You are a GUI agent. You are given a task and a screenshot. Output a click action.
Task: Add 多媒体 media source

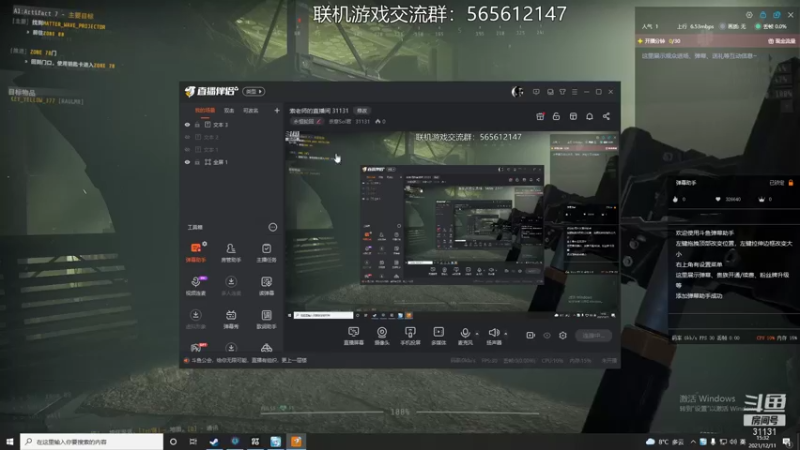pyautogui.click(x=438, y=336)
